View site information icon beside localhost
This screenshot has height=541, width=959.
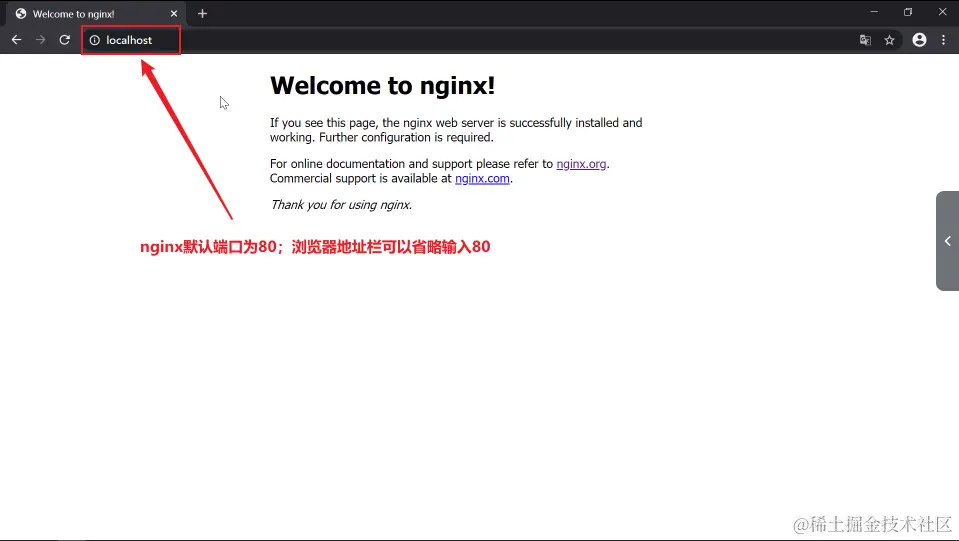94,40
